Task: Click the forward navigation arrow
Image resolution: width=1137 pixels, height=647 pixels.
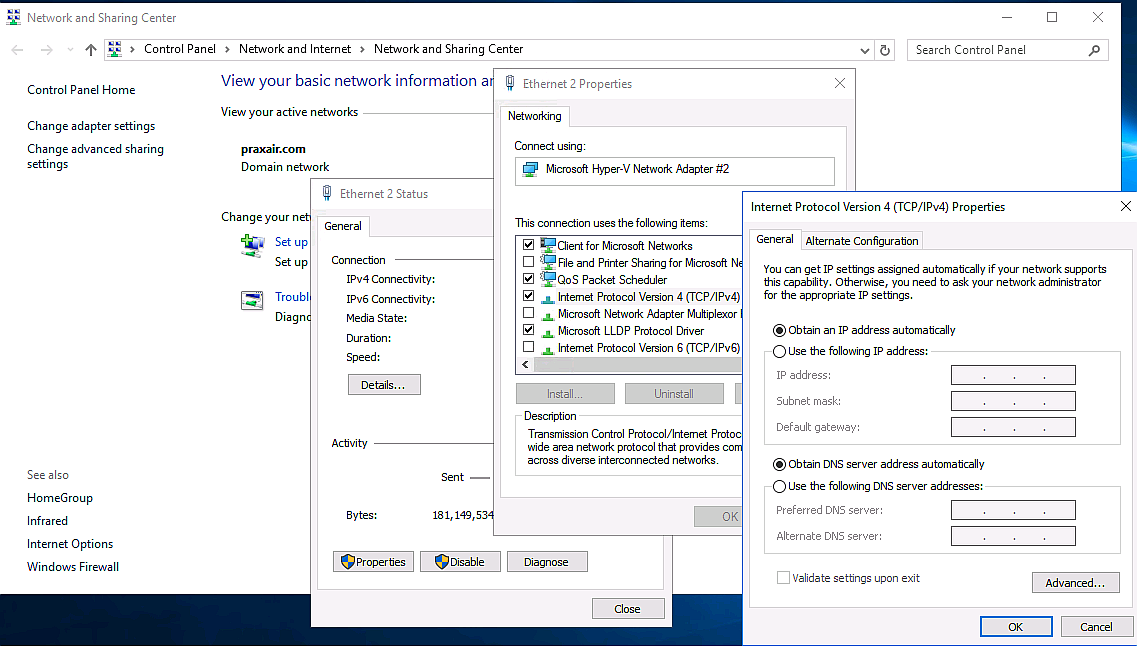Action: pos(46,49)
